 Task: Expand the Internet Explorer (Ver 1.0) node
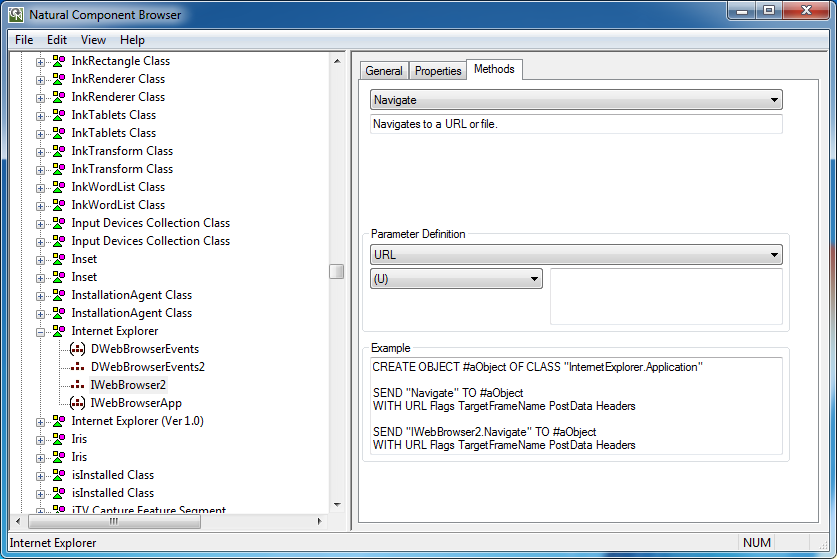pos(41,421)
